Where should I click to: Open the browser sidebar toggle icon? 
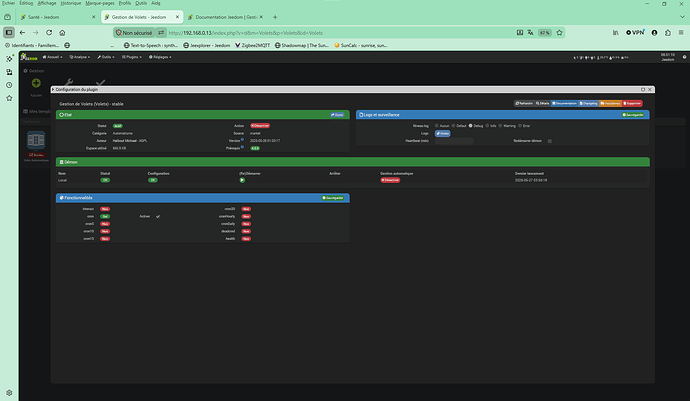9,33
